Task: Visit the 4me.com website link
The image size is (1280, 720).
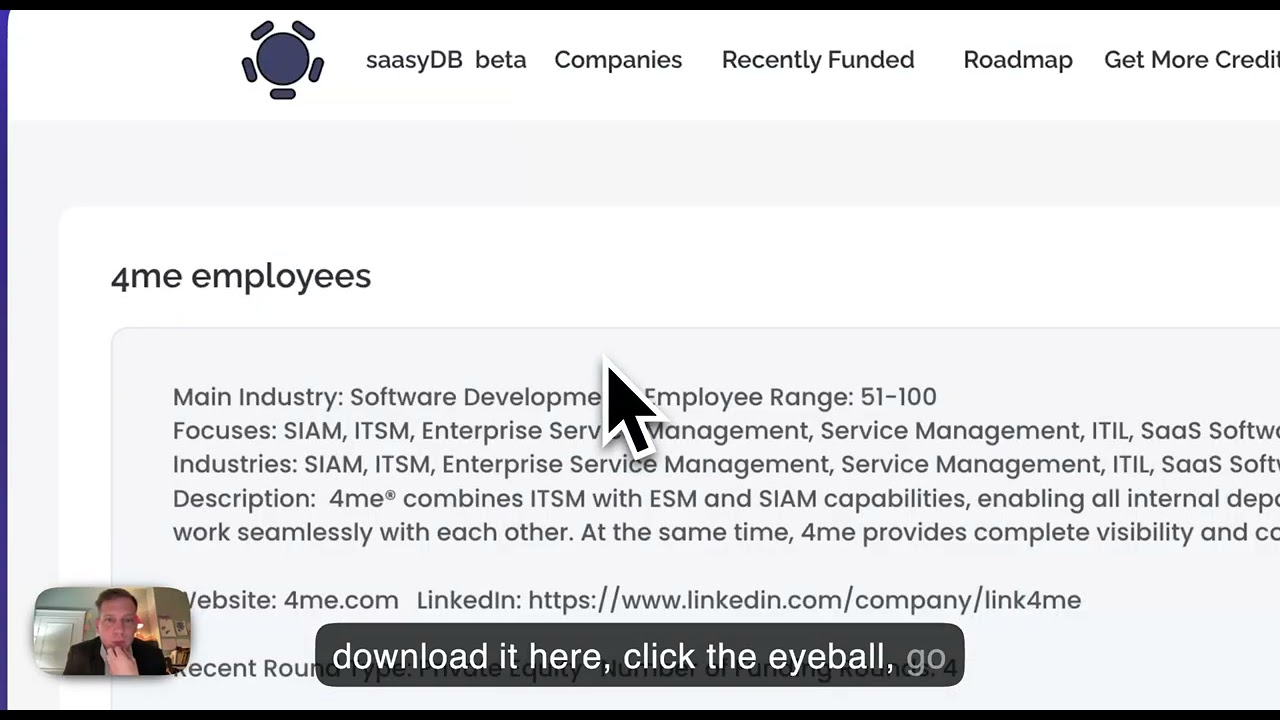Action: pos(341,600)
